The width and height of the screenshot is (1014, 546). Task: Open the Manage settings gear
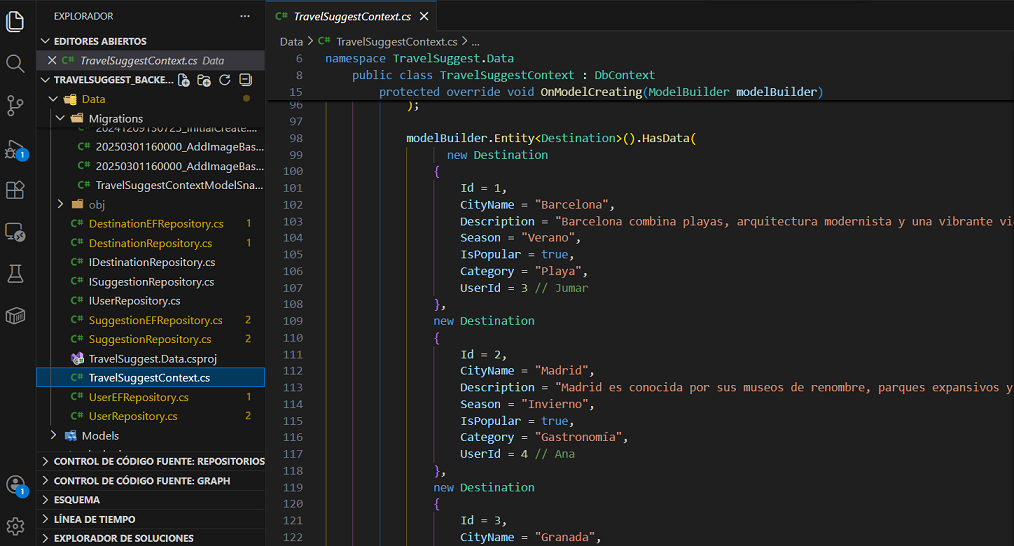[x=15, y=527]
